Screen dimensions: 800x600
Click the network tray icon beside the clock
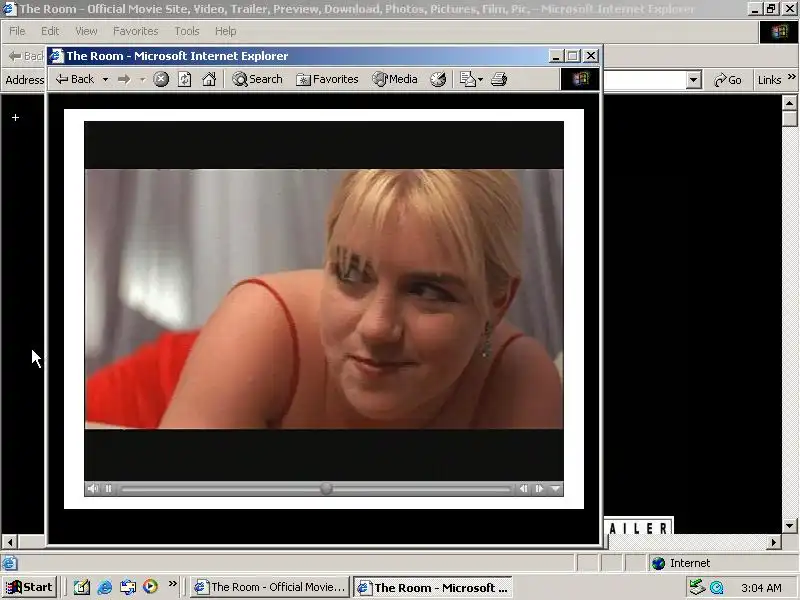tap(697, 587)
